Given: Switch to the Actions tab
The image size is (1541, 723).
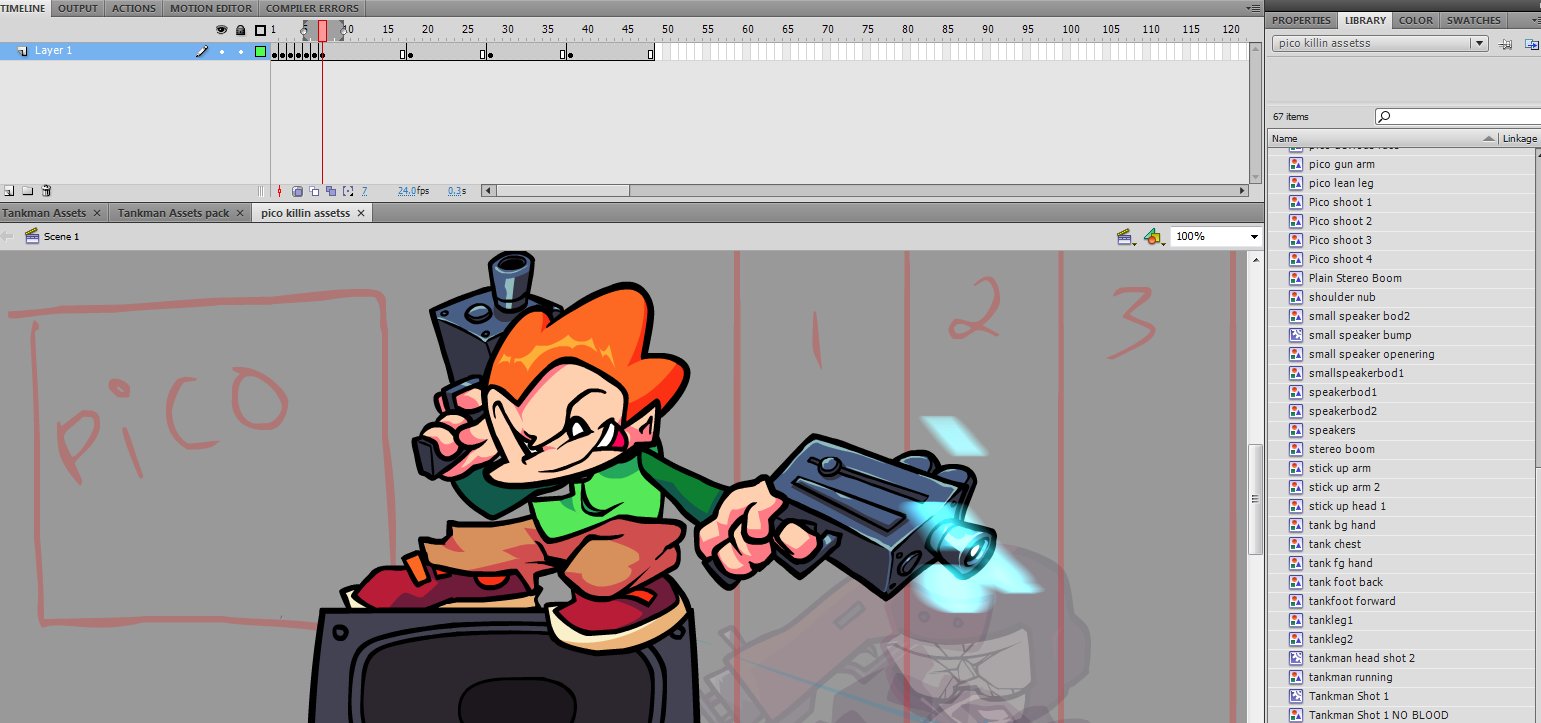Looking at the screenshot, I should pyautogui.click(x=133, y=8).
